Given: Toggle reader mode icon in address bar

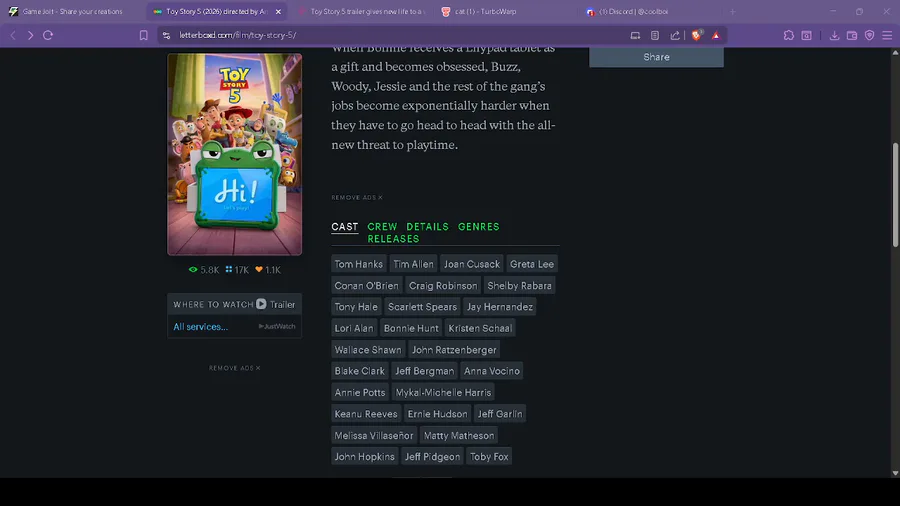Looking at the screenshot, I should tap(655, 35).
